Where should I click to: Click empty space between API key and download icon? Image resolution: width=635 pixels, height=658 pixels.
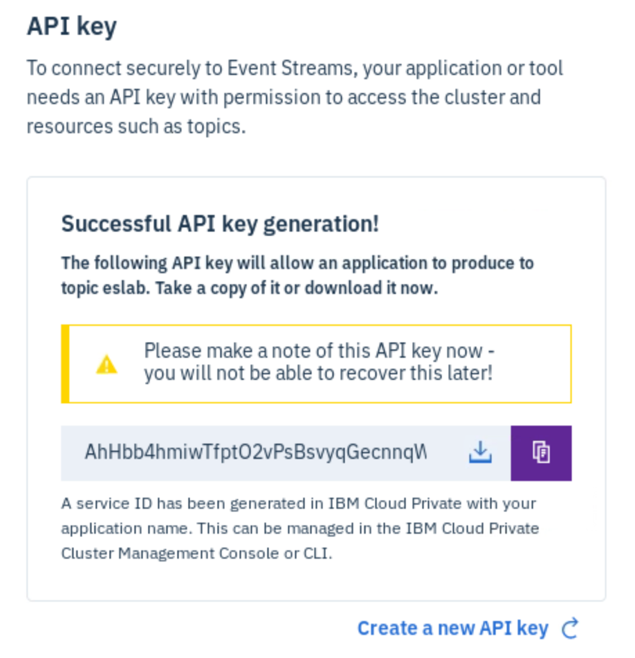click(x=447, y=453)
